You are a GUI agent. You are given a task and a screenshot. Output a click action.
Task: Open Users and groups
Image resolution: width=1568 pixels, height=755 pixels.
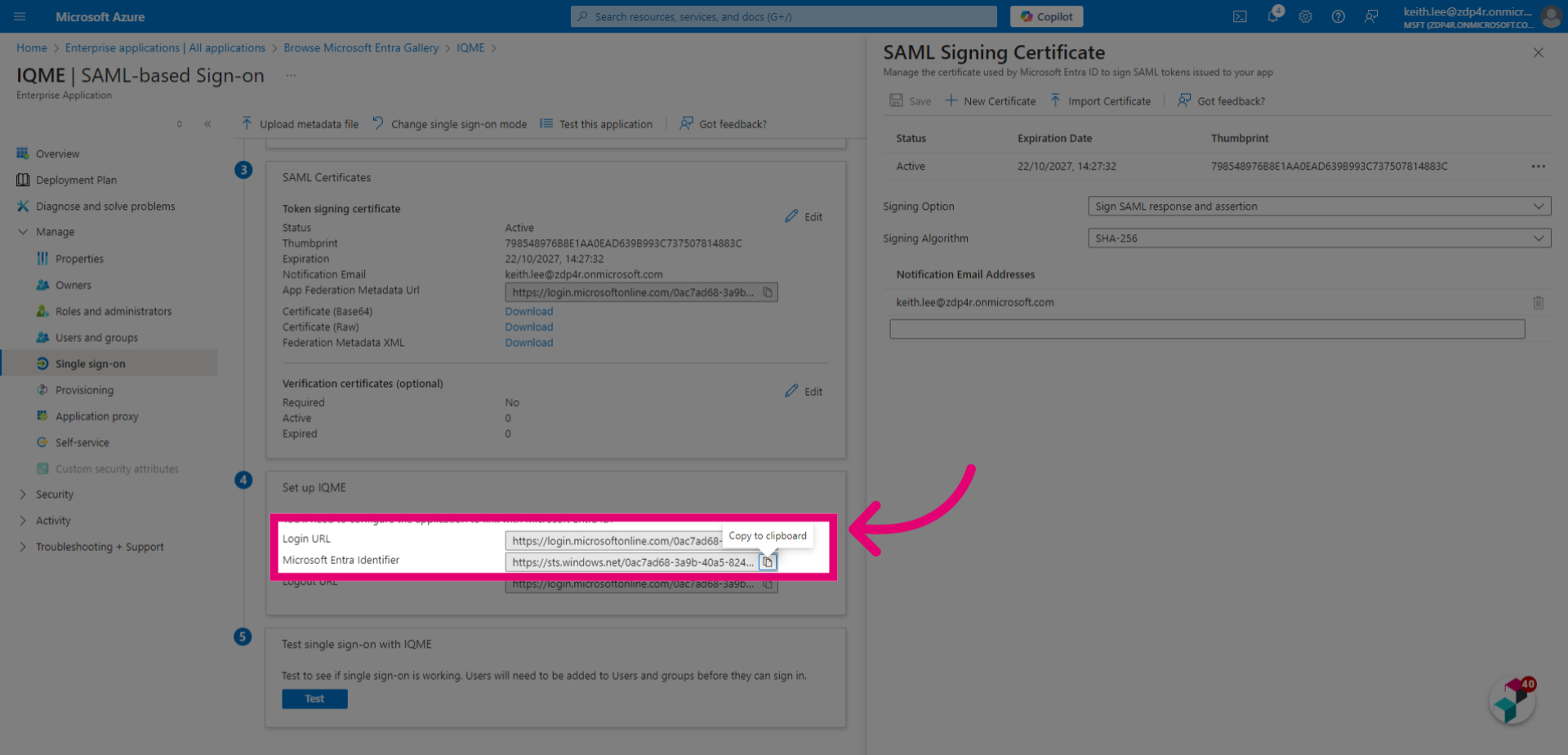96,337
